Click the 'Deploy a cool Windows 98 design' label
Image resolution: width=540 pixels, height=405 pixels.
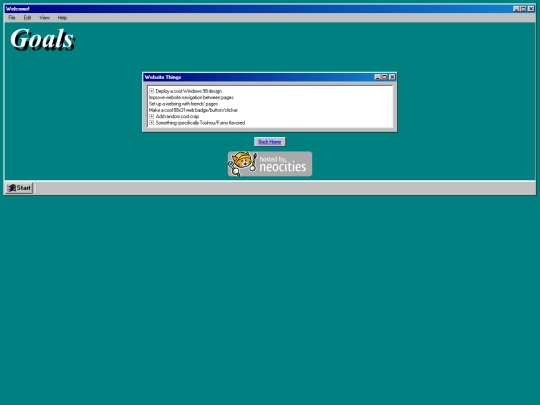point(189,91)
